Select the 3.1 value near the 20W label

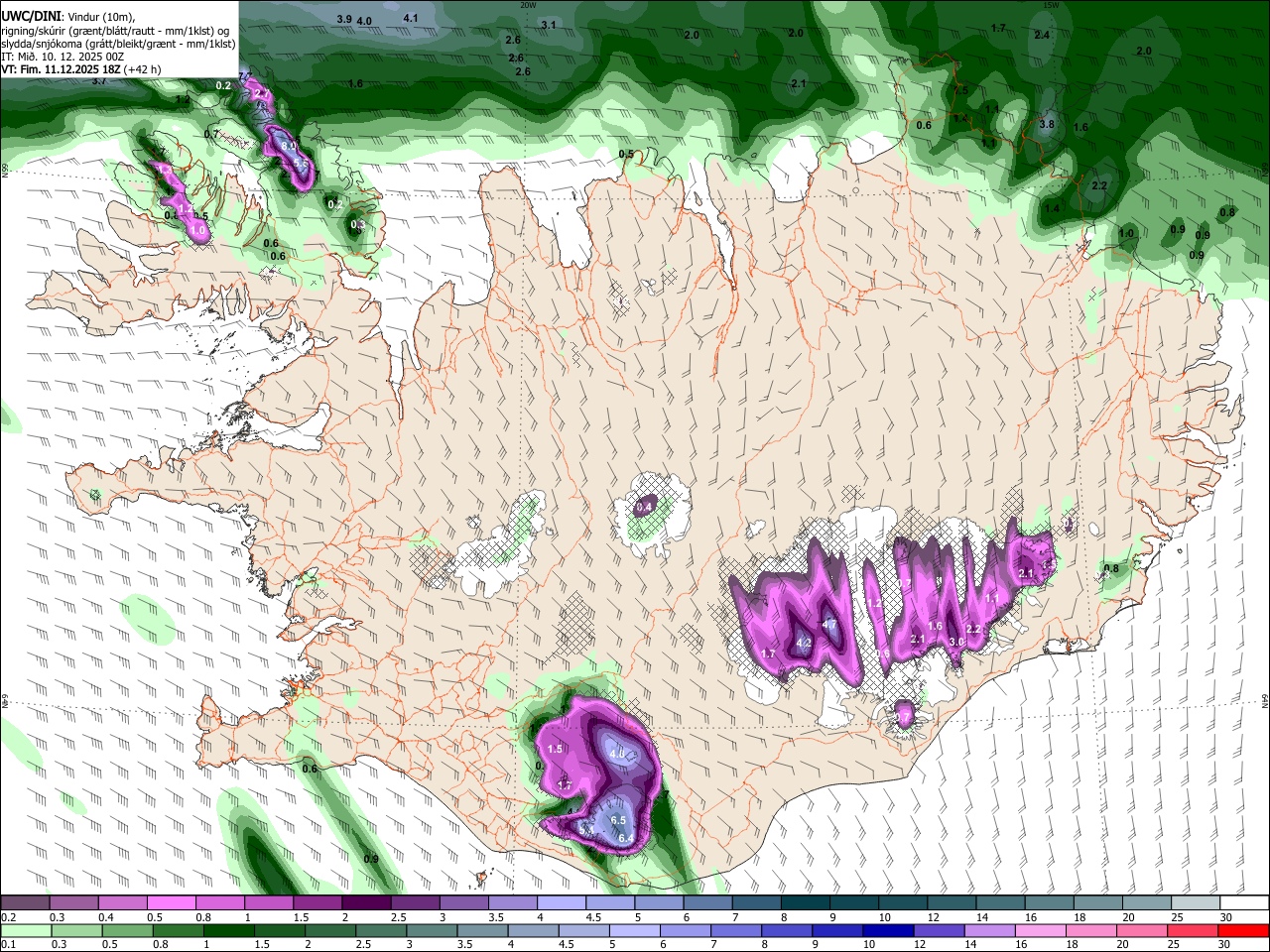pyautogui.click(x=549, y=24)
